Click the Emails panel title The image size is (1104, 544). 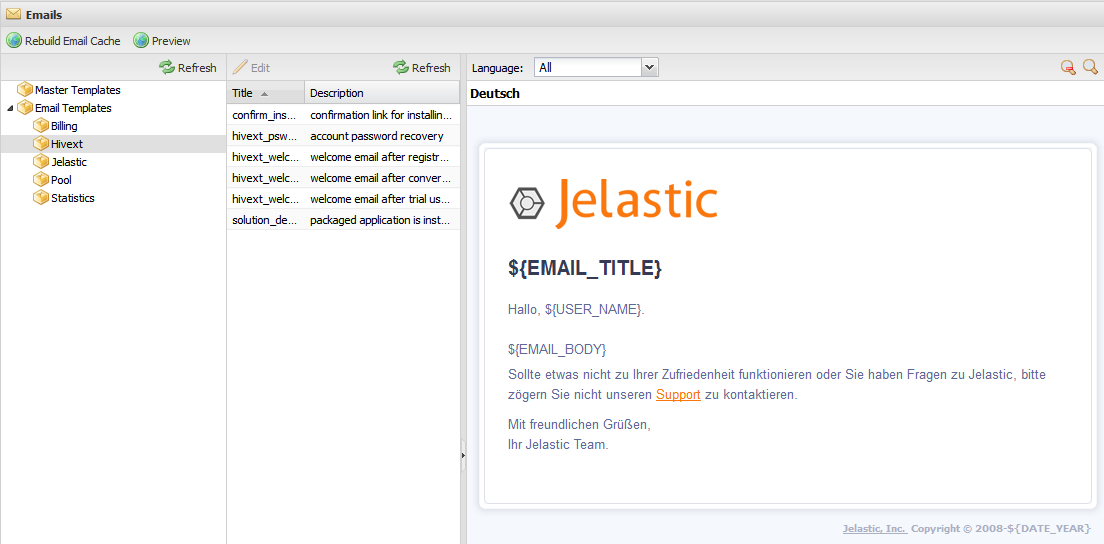point(44,13)
